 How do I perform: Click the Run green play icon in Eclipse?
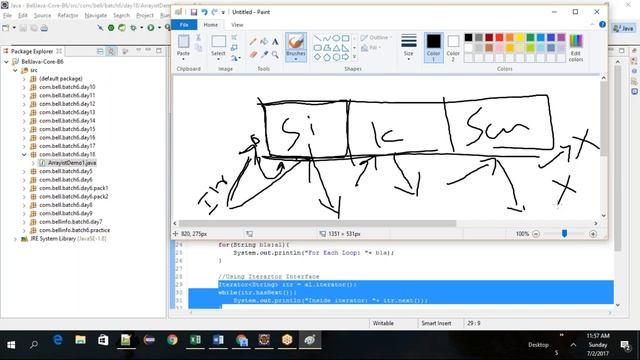[151, 28]
